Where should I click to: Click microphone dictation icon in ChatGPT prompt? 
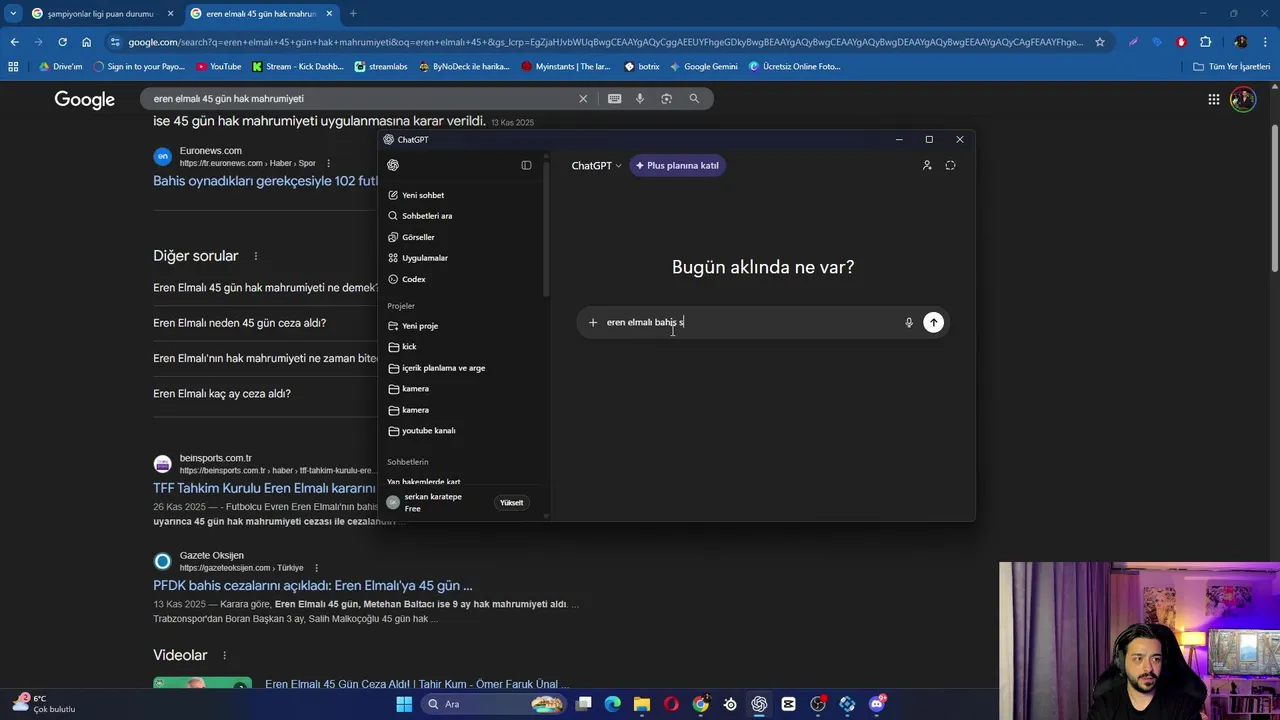tap(909, 322)
